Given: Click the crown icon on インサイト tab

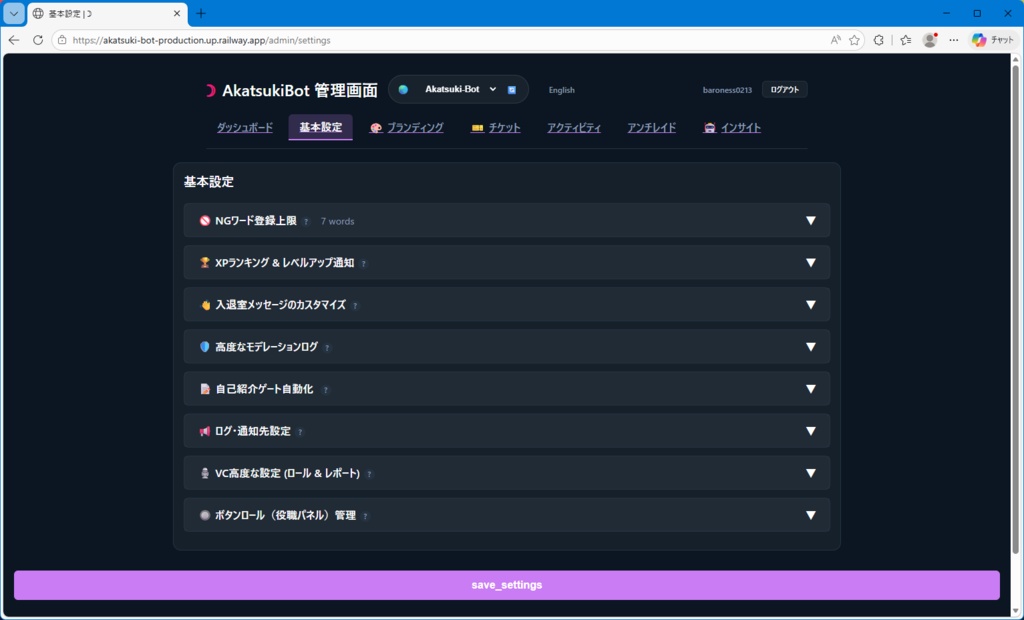Looking at the screenshot, I should tap(712, 128).
